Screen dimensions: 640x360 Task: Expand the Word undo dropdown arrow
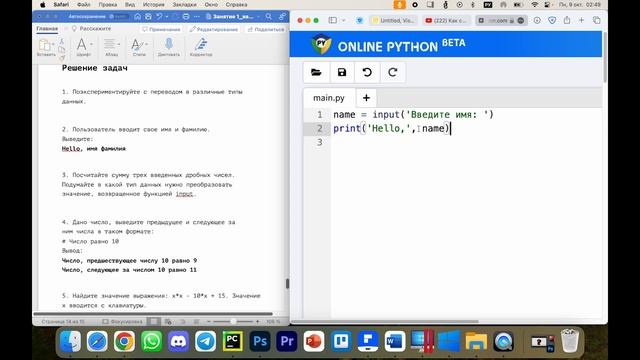pos(167,17)
